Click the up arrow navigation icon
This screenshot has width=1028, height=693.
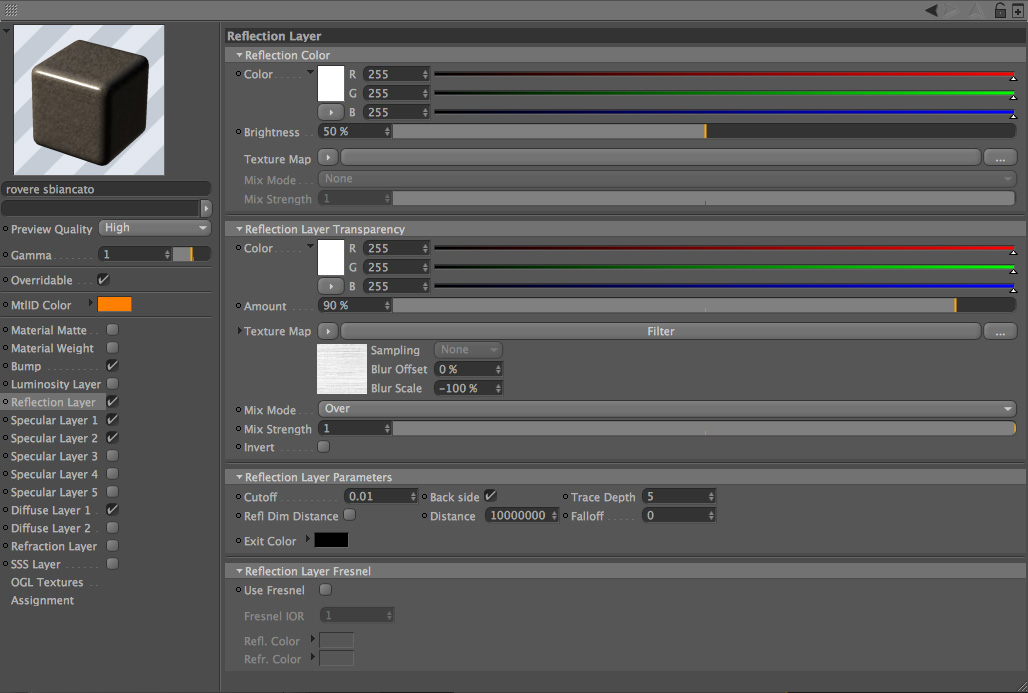pyautogui.click(x=976, y=10)
